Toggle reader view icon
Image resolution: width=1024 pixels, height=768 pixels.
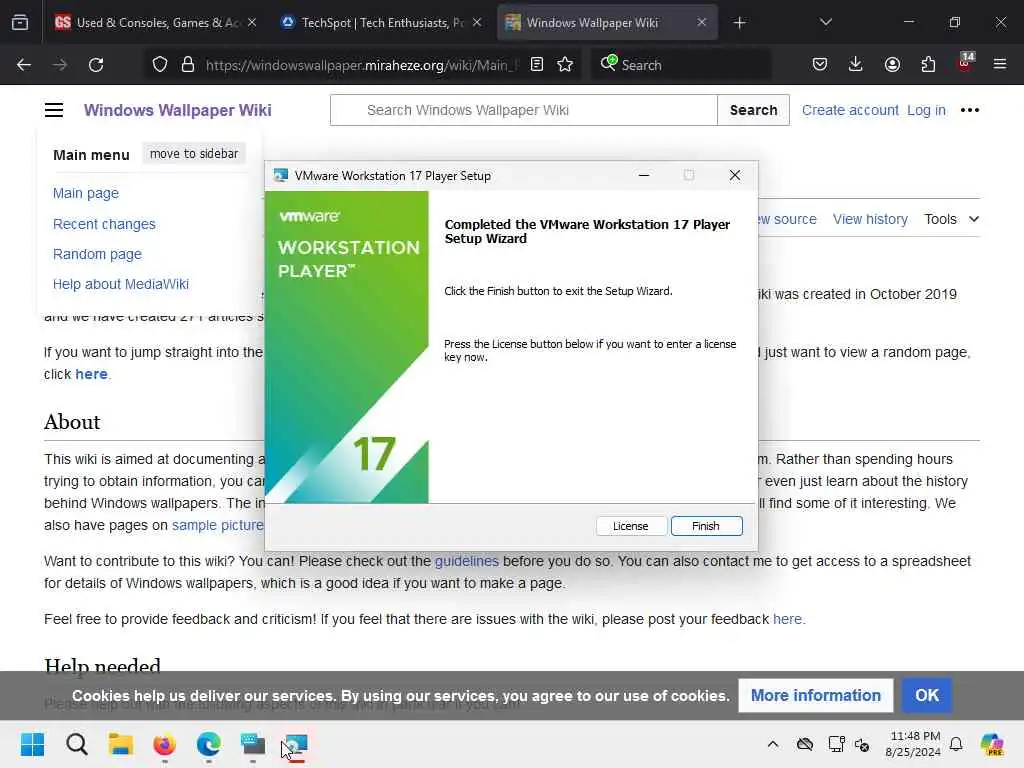(537, 65)
